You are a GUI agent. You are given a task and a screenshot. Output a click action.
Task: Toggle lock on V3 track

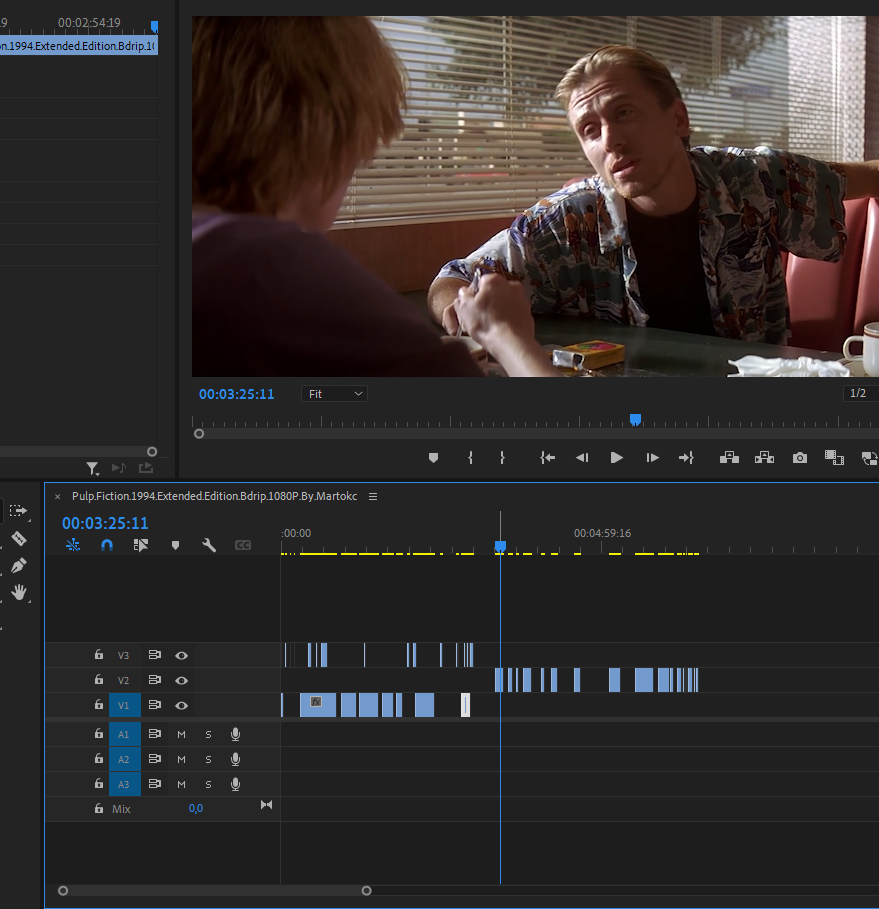tap(99, 655)
